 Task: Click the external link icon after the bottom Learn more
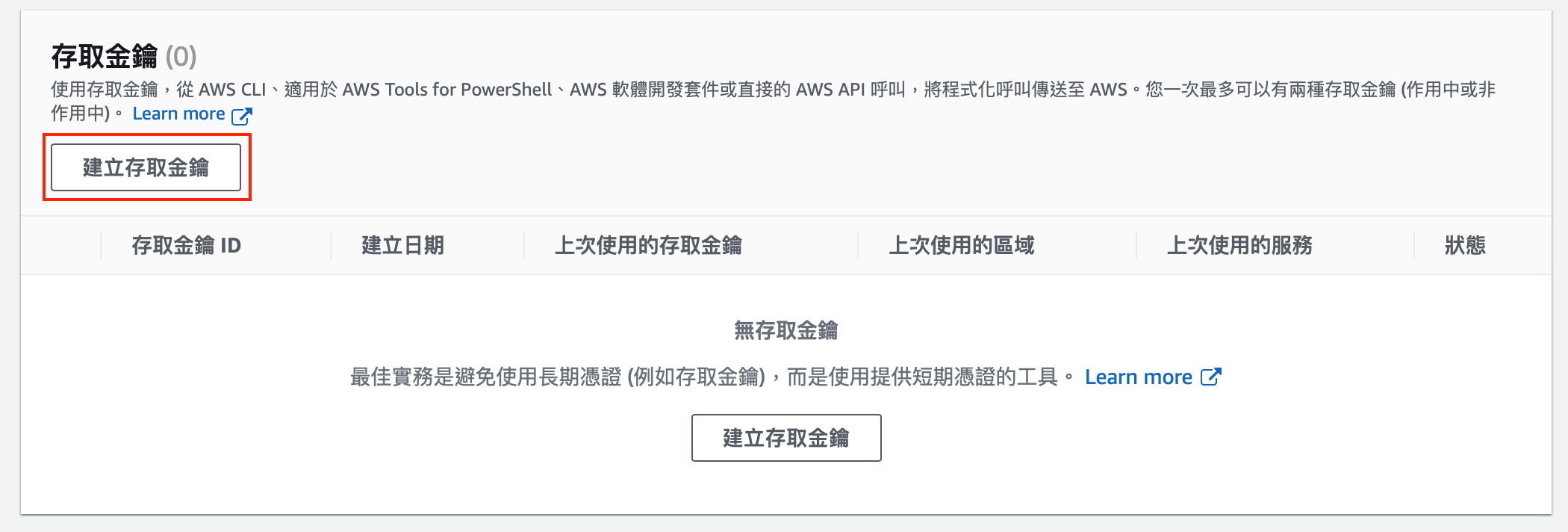(x=1210, y=377)
